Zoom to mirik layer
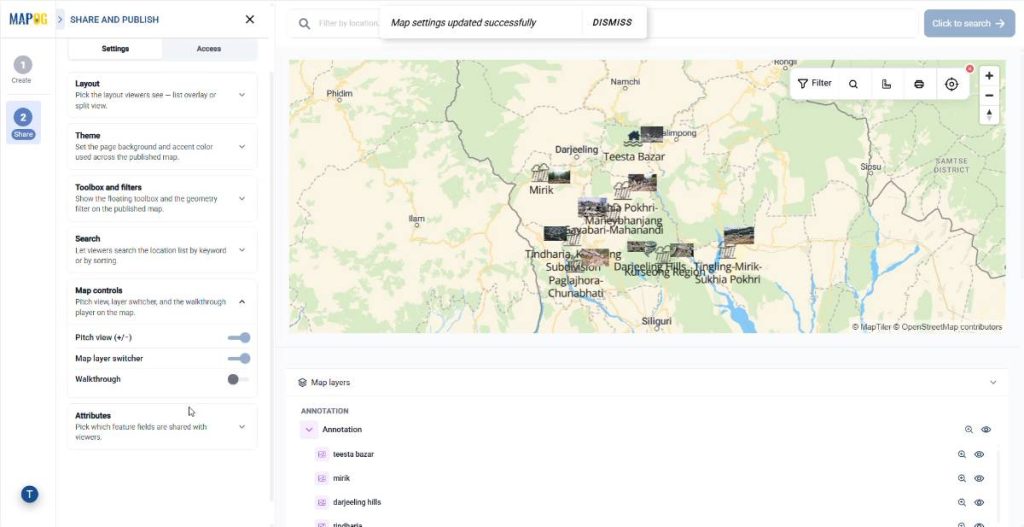The height and width of the screenshot is (527, 1024). (x=961, y=479)
